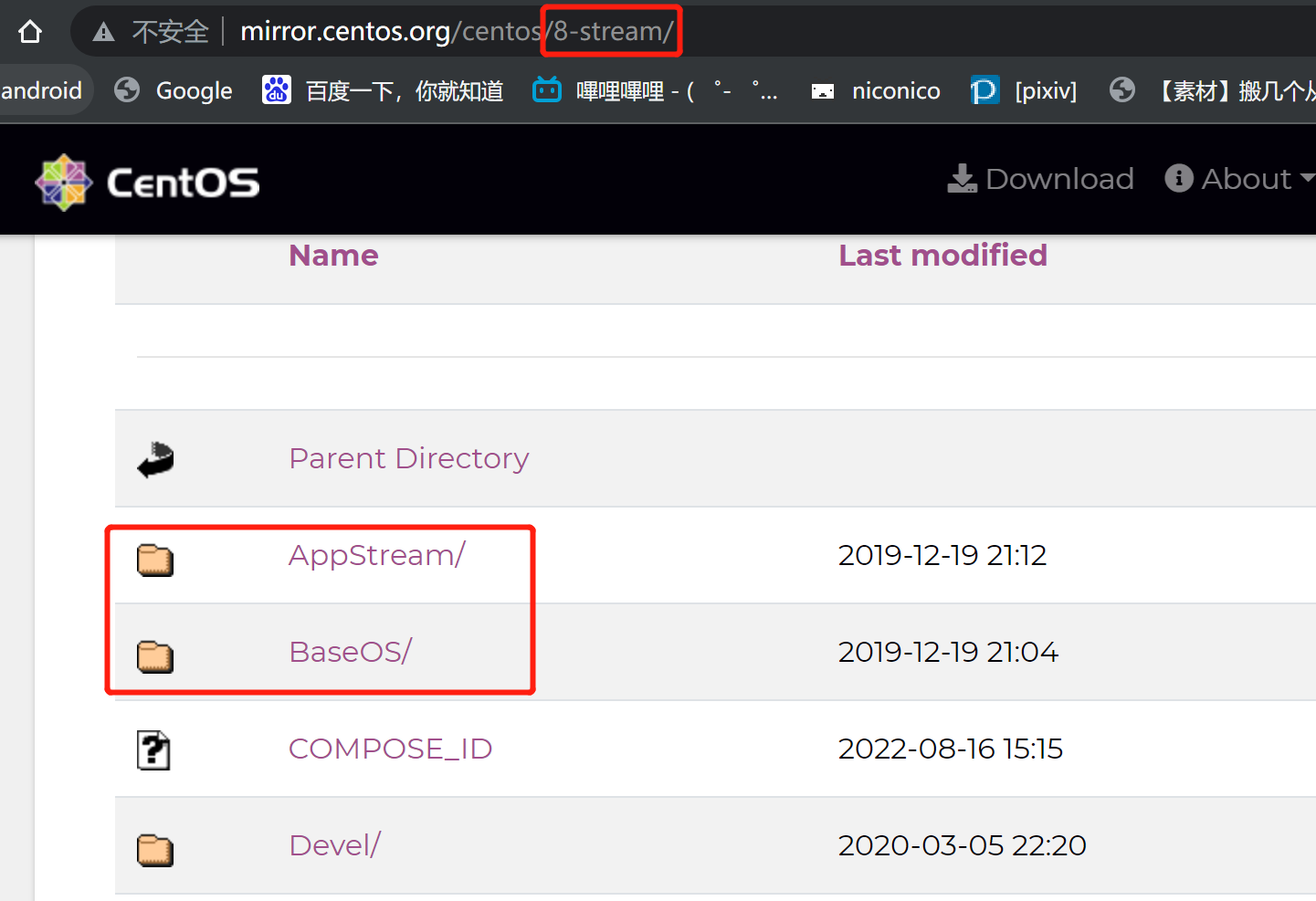This screenshot has height=901, width=1316.
Task: Open the COMPOSE_ID file
Action: pyautogui.click(x=391, y=749)
